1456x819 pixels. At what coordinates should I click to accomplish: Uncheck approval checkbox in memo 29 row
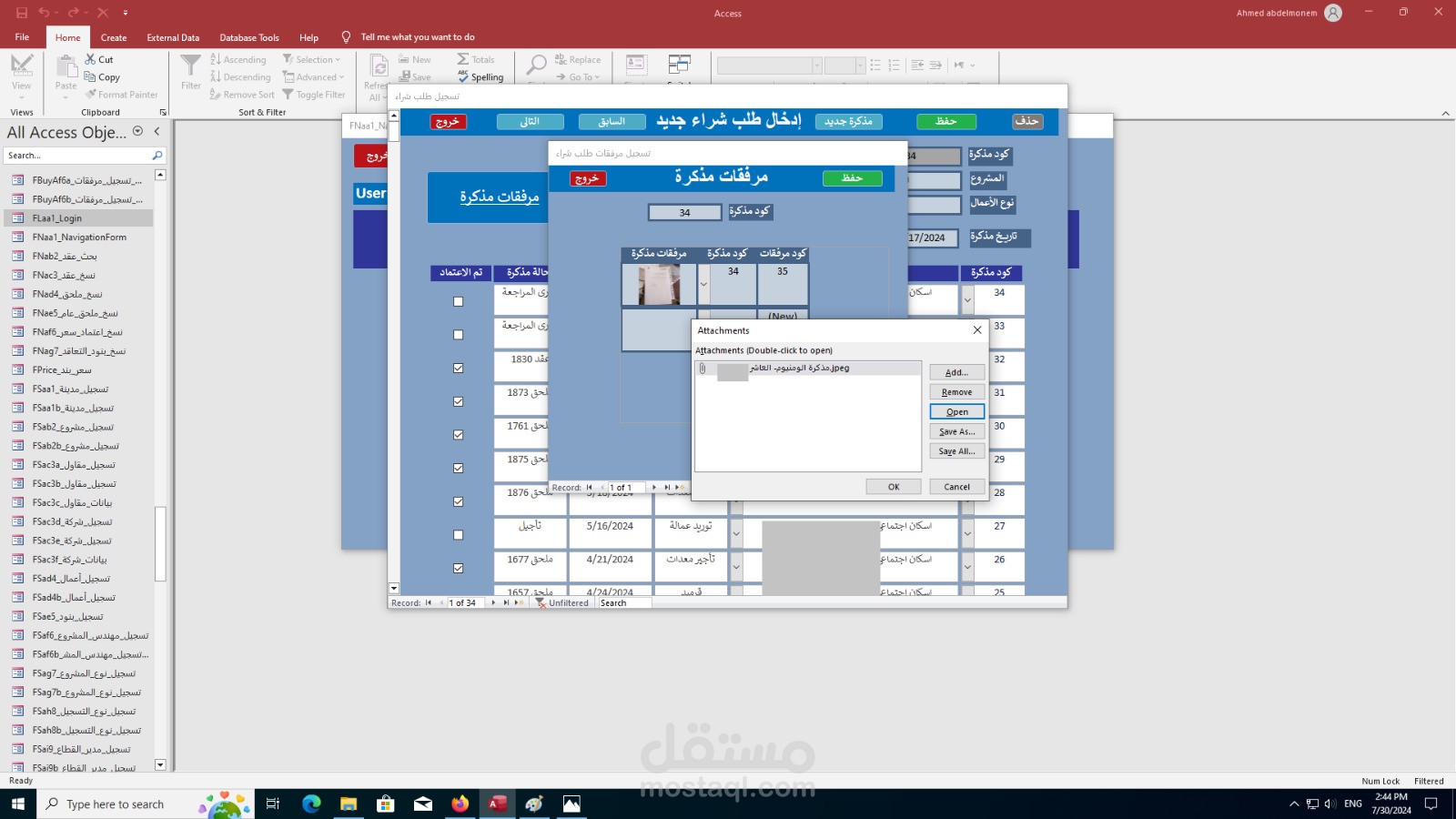point(459,469)
